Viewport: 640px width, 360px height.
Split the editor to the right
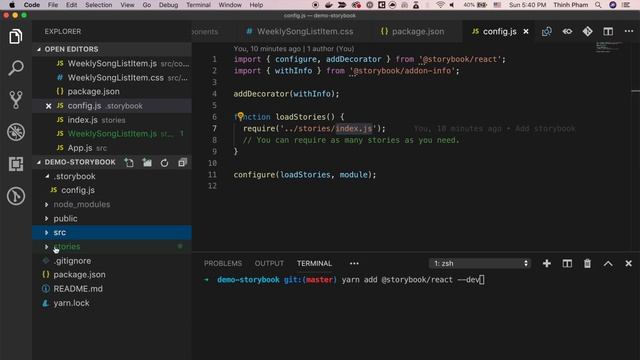click(608, 31)
